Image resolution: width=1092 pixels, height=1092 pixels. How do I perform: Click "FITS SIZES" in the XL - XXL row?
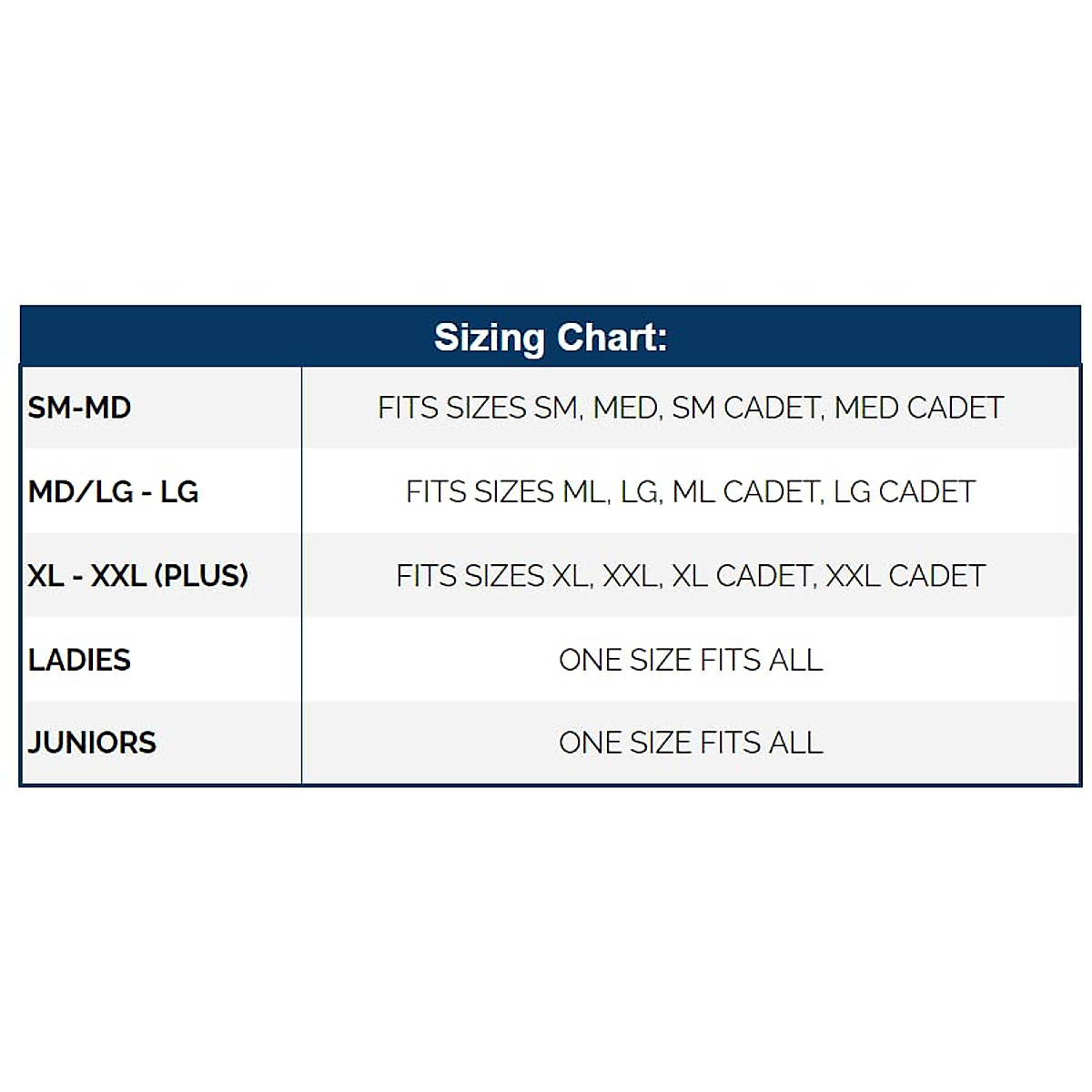tap(470, 576)
